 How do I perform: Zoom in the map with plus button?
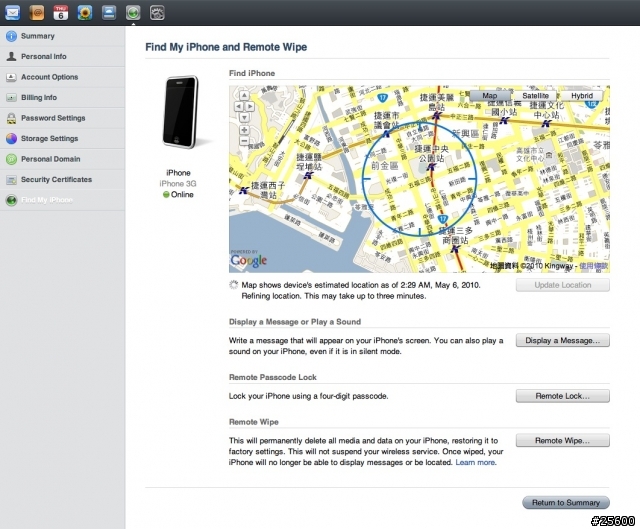click(244, 130)
